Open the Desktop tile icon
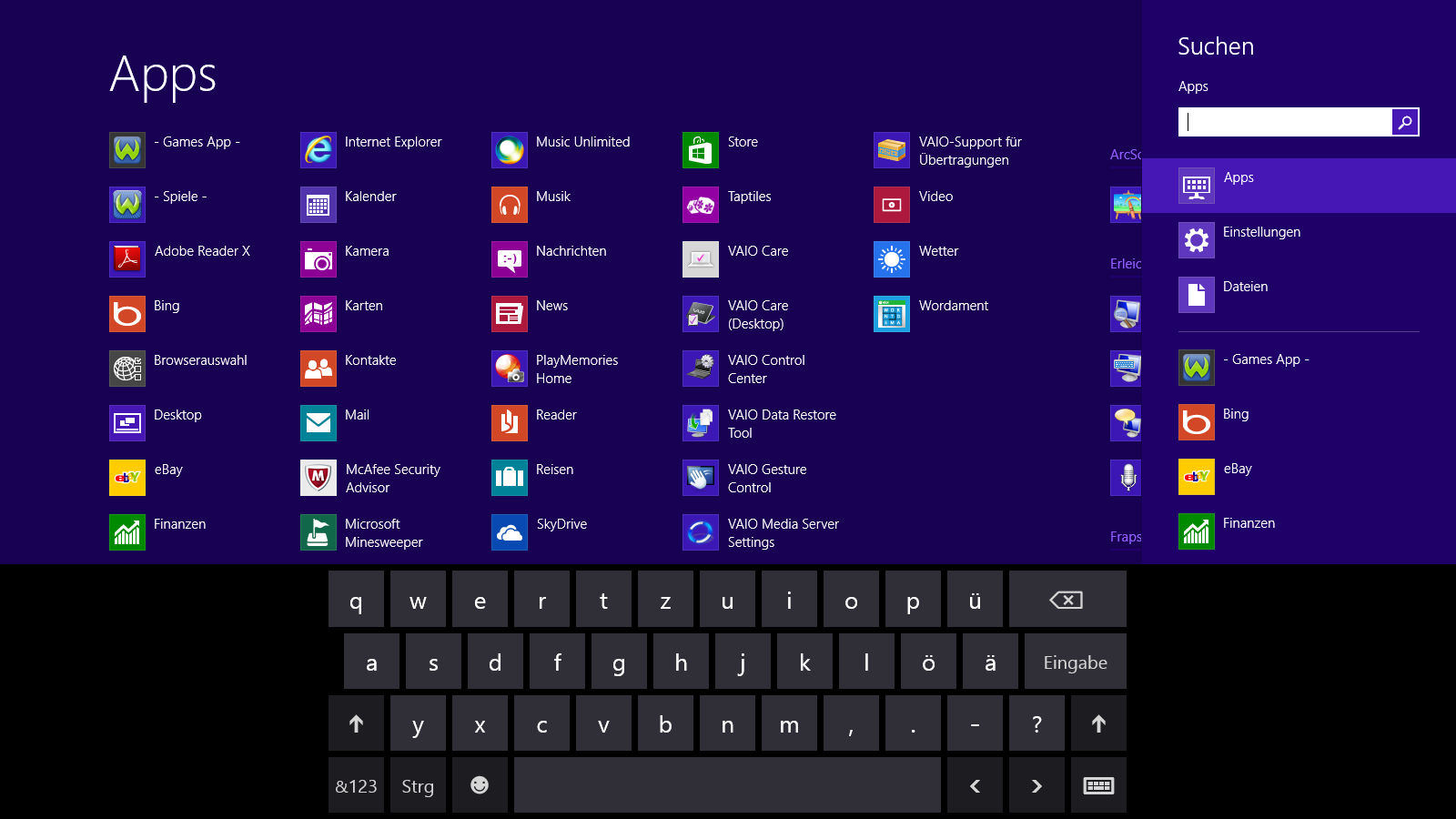Screen dimensions: 1456x819 click(x=127, y=423)
